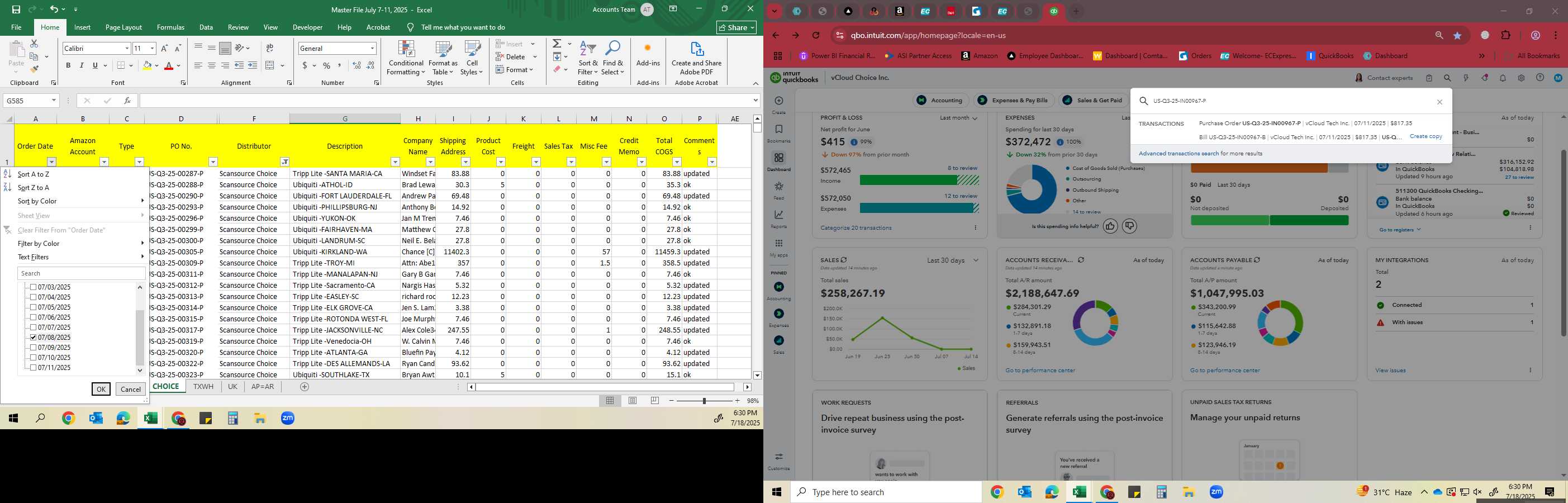
Task: Check the 07/07/2025 filter checkbox
Action: (34, 327)
